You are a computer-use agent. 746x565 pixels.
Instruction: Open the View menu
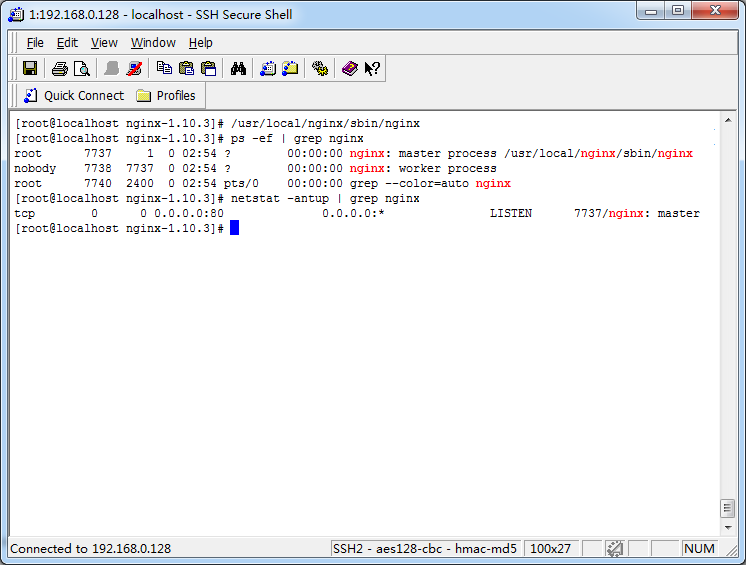click(104, 43)
